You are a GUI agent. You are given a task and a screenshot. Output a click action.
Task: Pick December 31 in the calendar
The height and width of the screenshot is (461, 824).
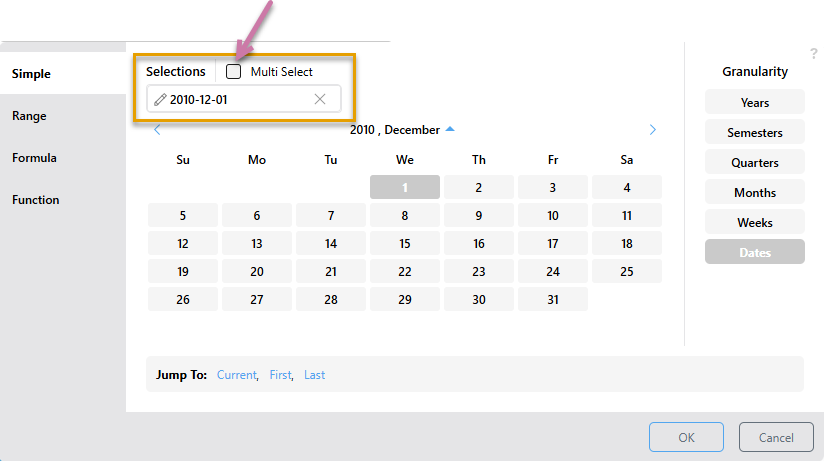click(553, 299)
